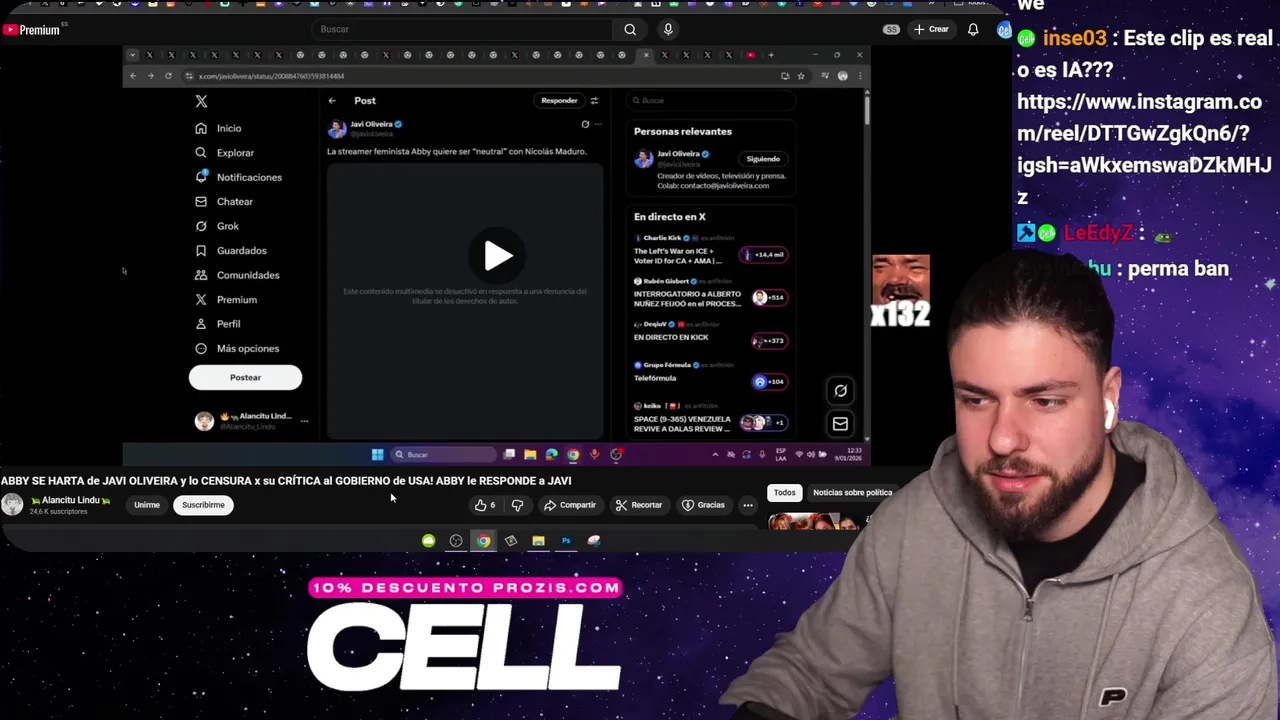
Task: Open Alancitu Lindu account menu dots
Action: 304,421
